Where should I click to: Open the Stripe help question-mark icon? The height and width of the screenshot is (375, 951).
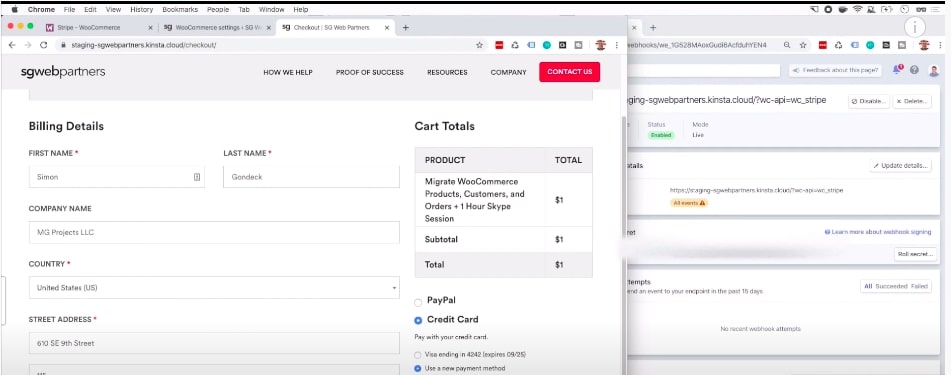point(915,70)
